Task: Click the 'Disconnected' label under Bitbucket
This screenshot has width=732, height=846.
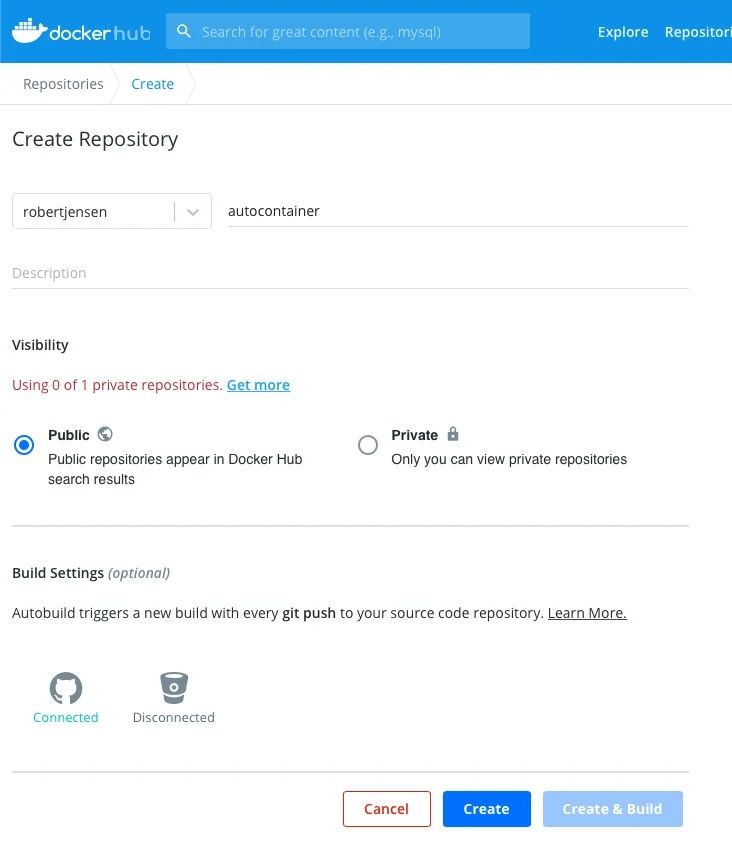Action: [x=174, y=718]
